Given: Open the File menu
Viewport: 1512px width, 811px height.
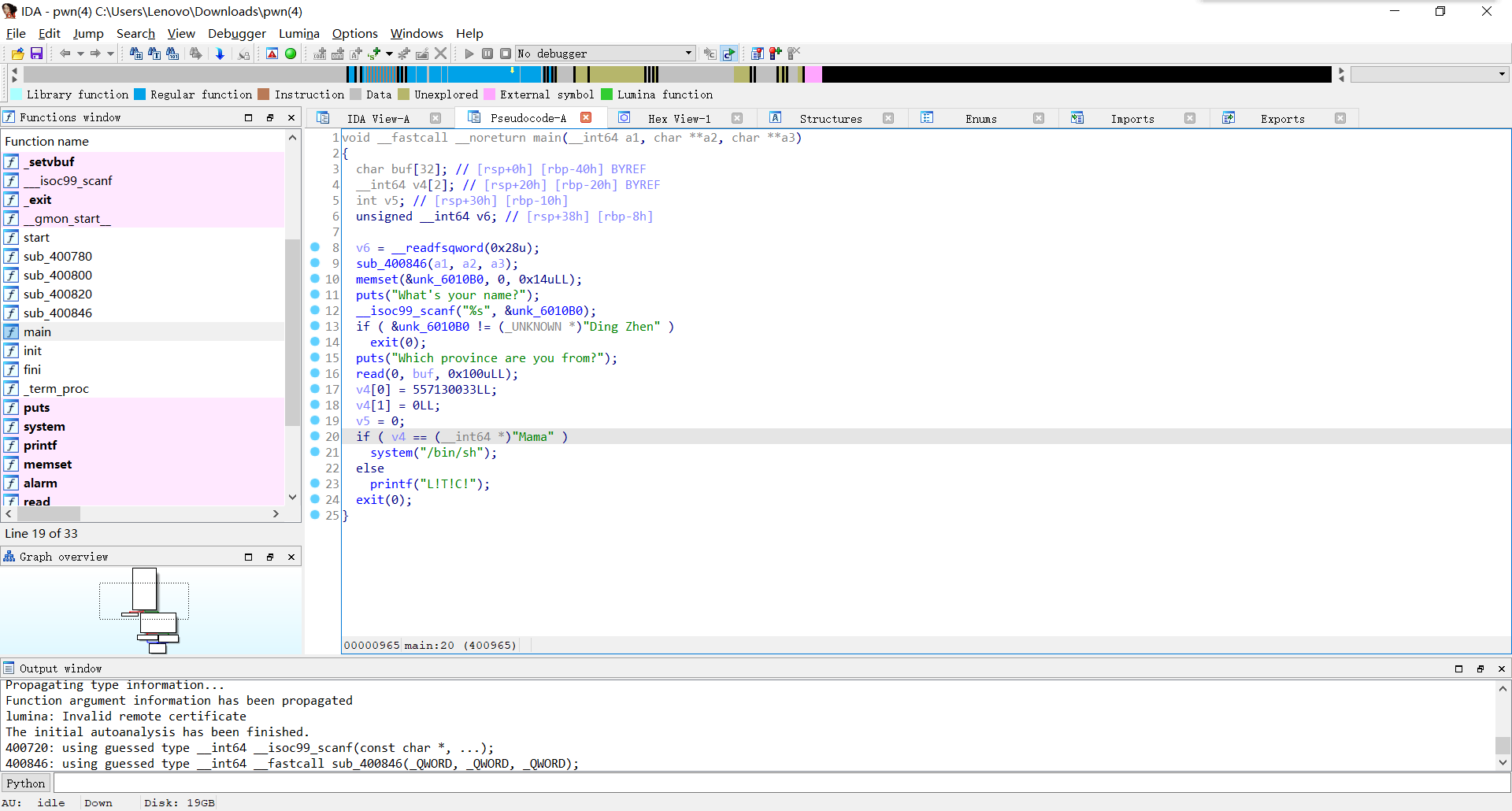Looking at the screenshot, I should [16, 33].
